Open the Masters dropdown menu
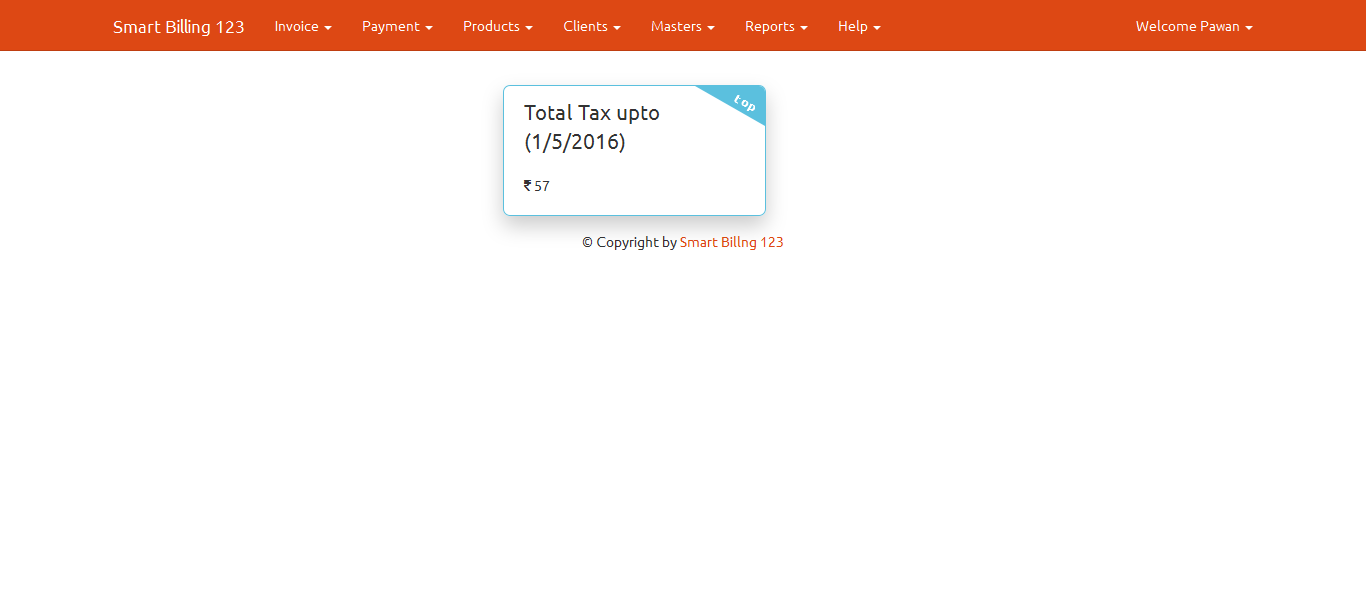This screenshot has width=1366, height=598. (x=683, y=26)
